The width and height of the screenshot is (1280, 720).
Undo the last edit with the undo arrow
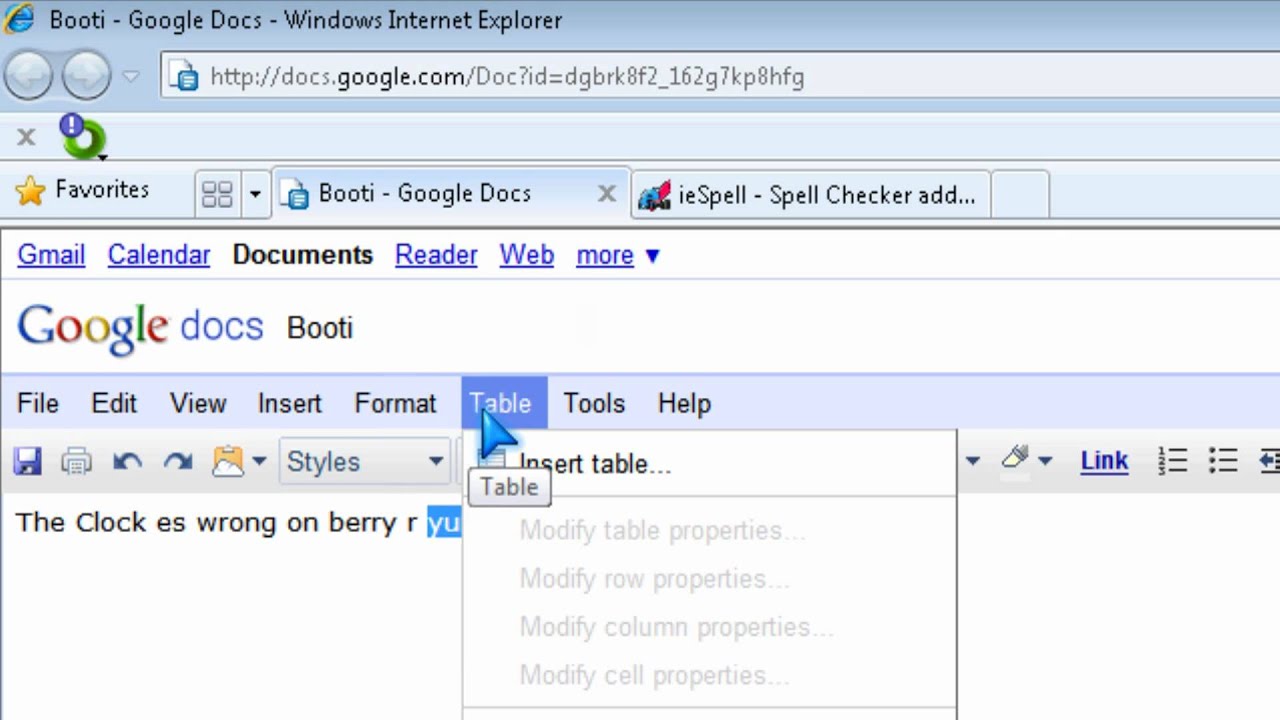click(127, 461)
